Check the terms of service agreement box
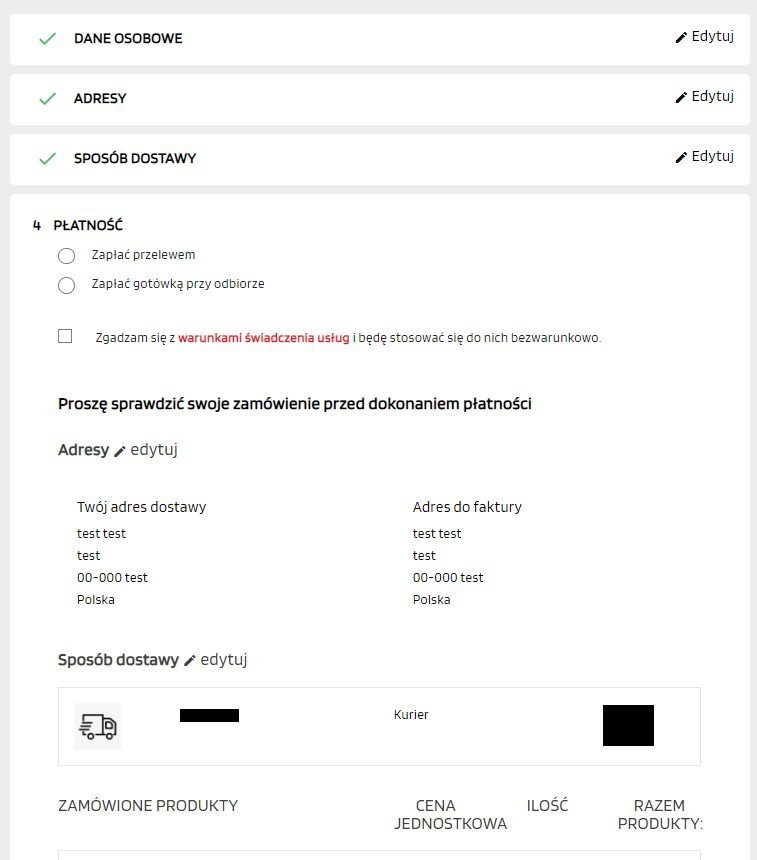Screen dimensions: 757x860 pyautogui.click(x=65, y=336)
